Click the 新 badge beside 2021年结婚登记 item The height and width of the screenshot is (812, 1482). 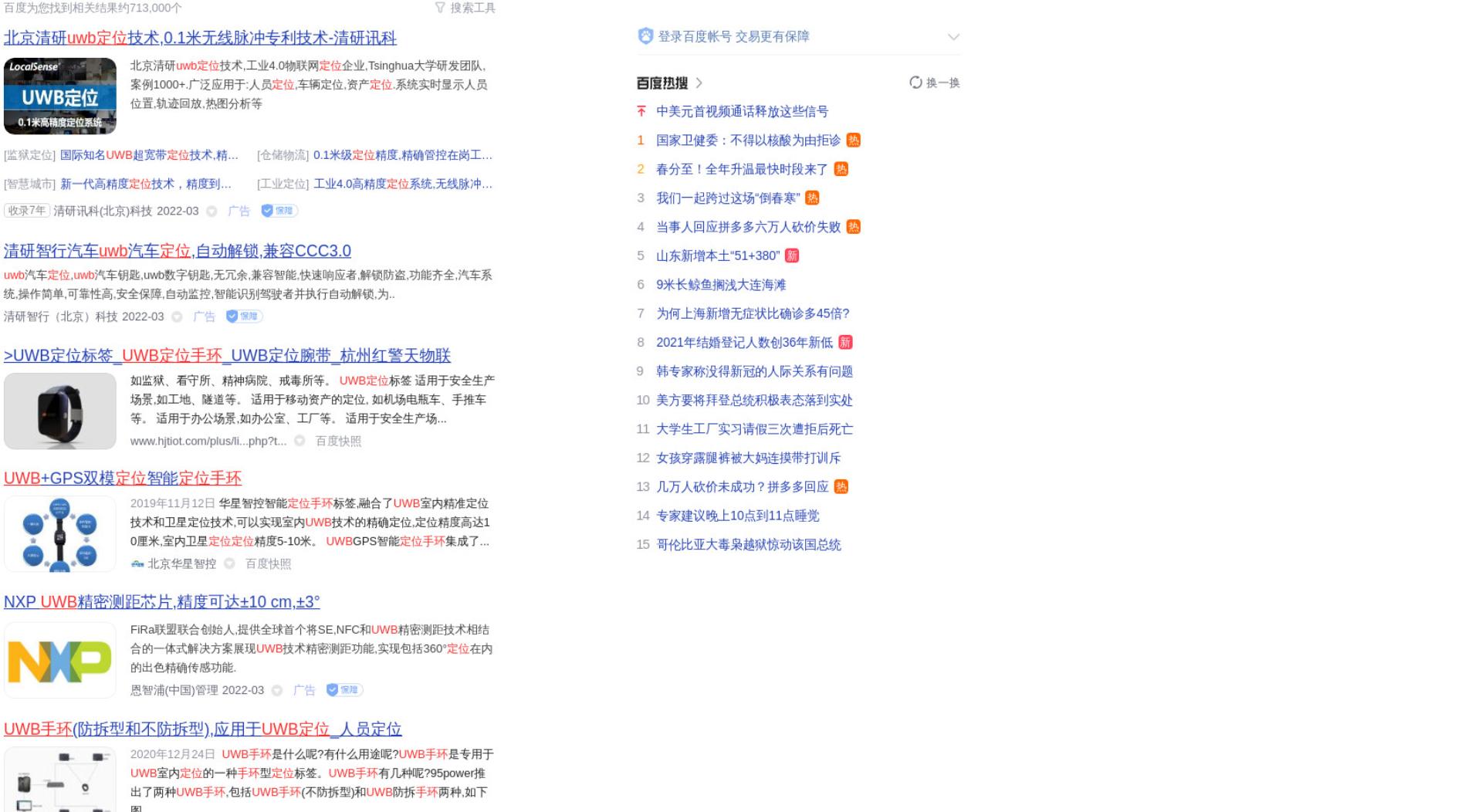(845, 343)
